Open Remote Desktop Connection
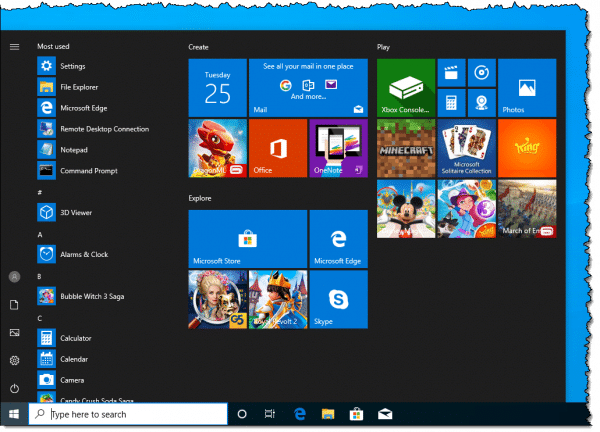 (x=93, y=129)
